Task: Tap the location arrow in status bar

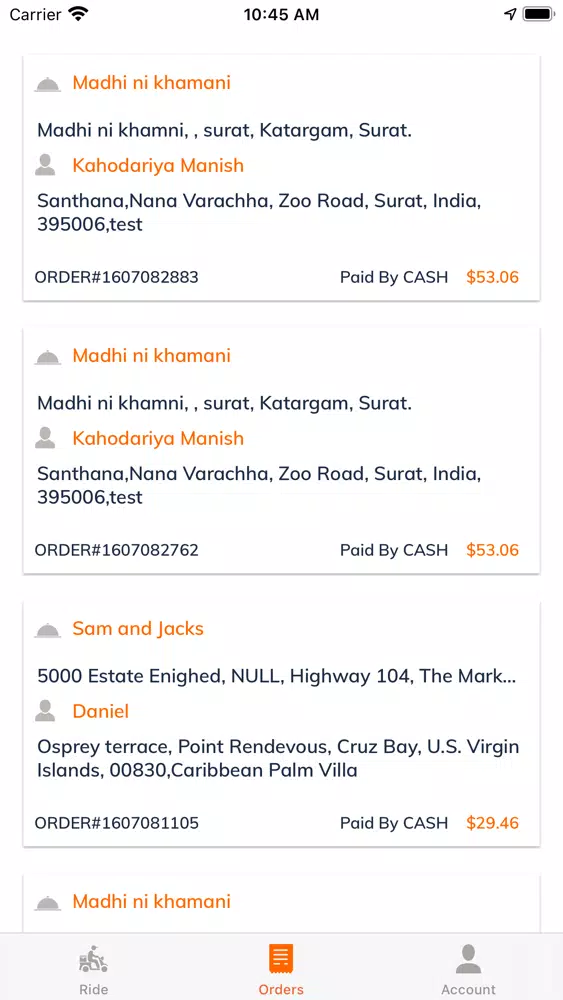Action: tap(510, 14)
